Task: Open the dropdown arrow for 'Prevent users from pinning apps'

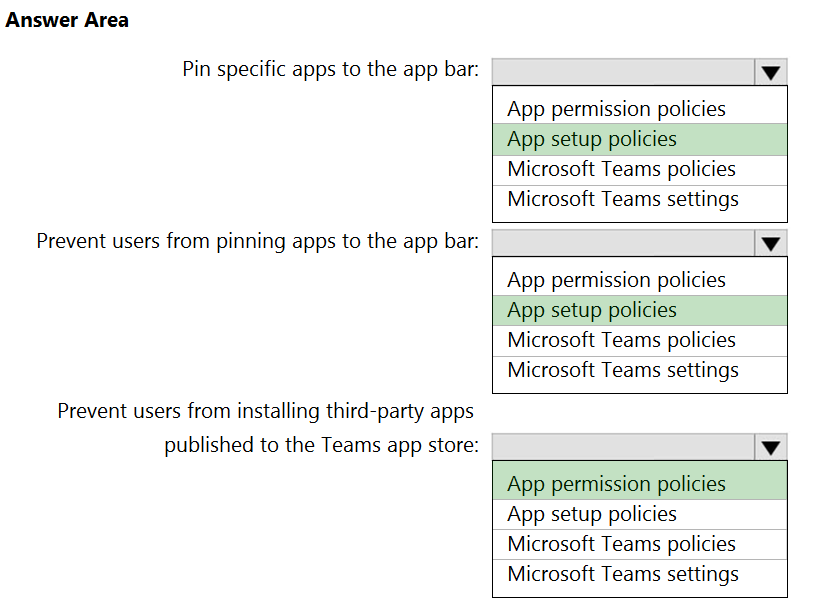Action: point(770,243)
